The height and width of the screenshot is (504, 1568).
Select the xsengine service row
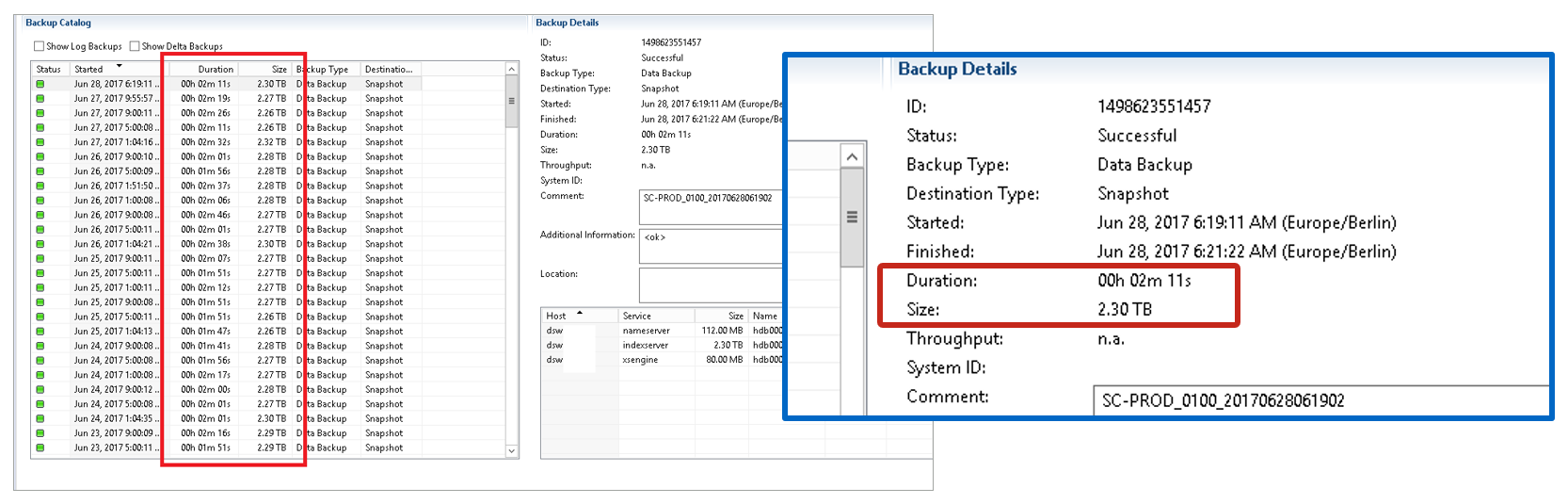tap(663, 360)
